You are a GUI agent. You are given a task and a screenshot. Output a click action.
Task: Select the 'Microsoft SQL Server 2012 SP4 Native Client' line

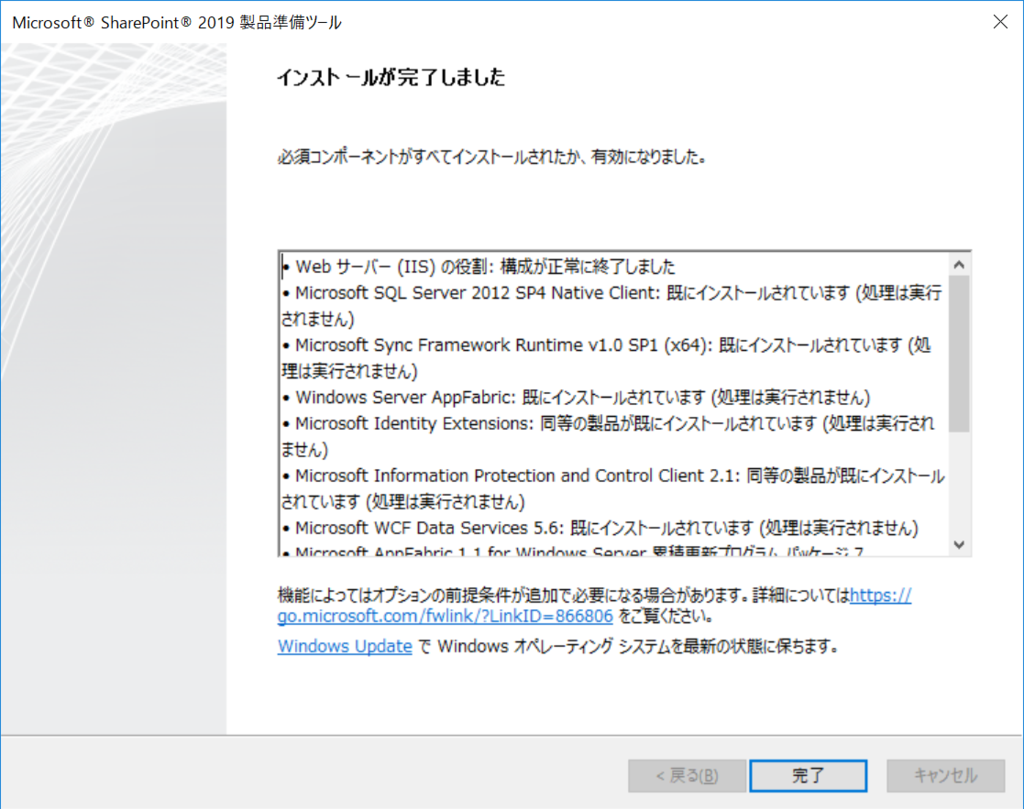[x=612, y=306]
